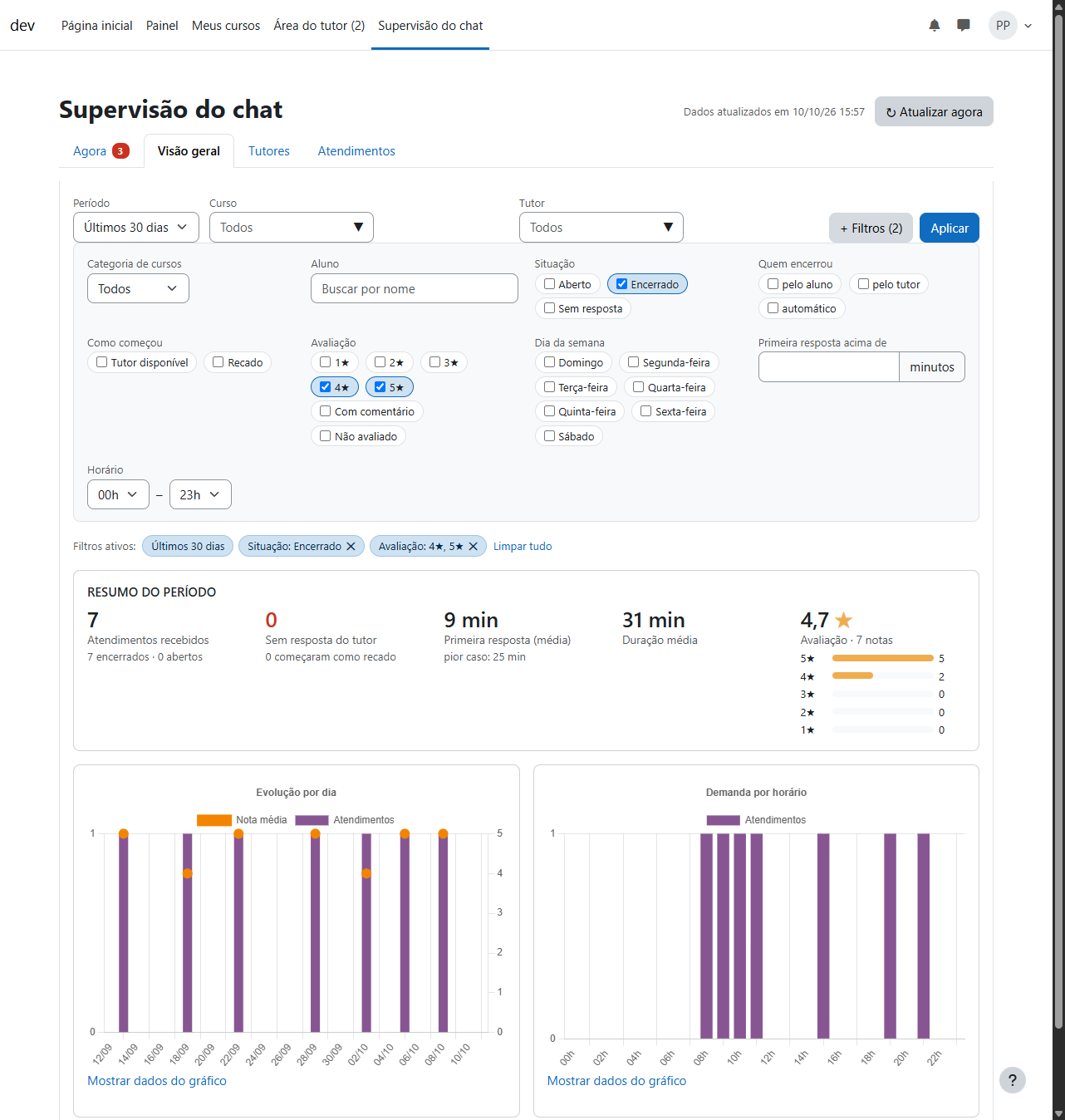Image resolution: width=1065 pixels, height=1120 pixels.
Task: Toggle Atendimentos legend in Demanda por horário chart
Action: click(x=756, y=820)
